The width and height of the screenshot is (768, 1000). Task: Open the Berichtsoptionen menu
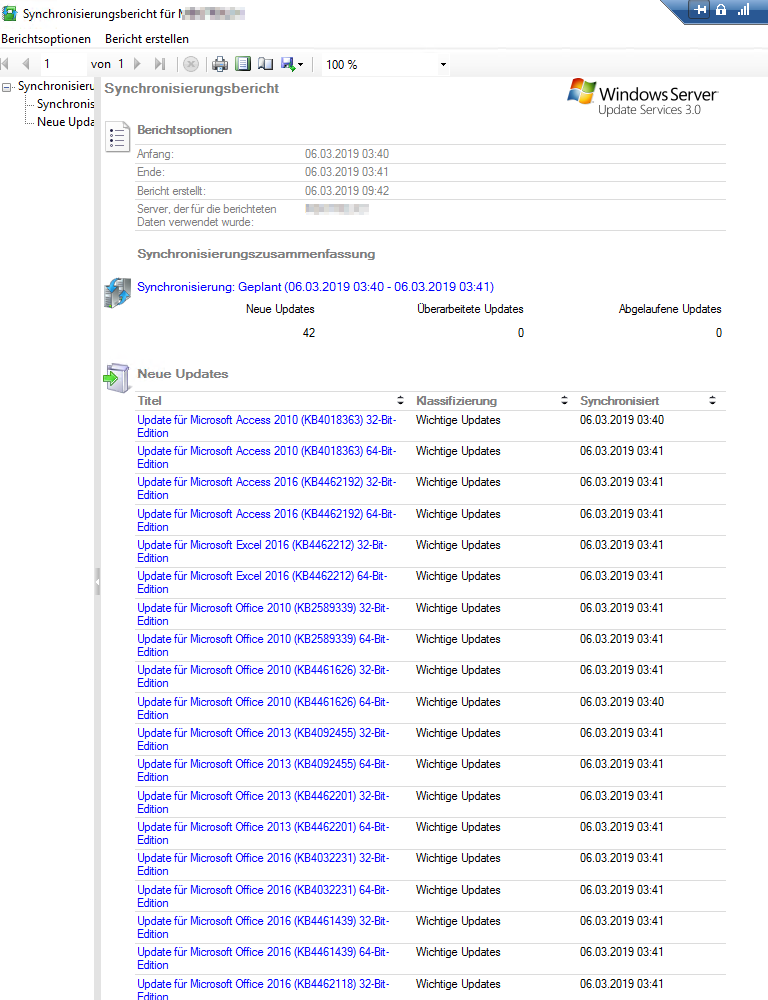(x=46, y=39)
